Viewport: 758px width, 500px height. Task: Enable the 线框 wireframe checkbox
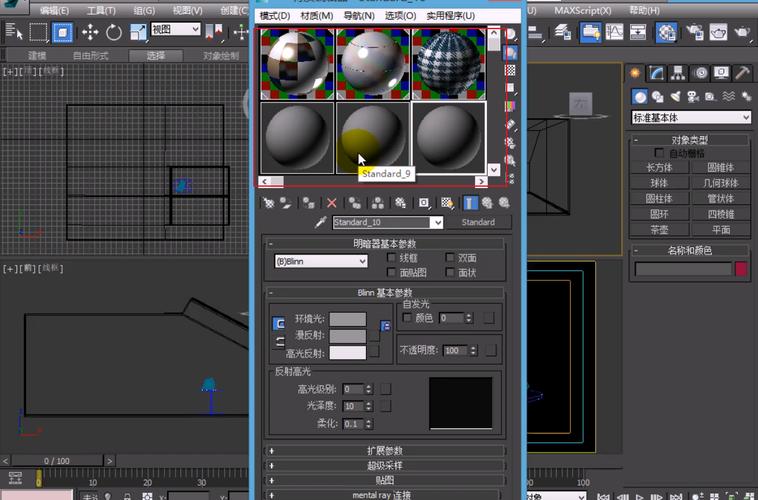pos(393,257)
